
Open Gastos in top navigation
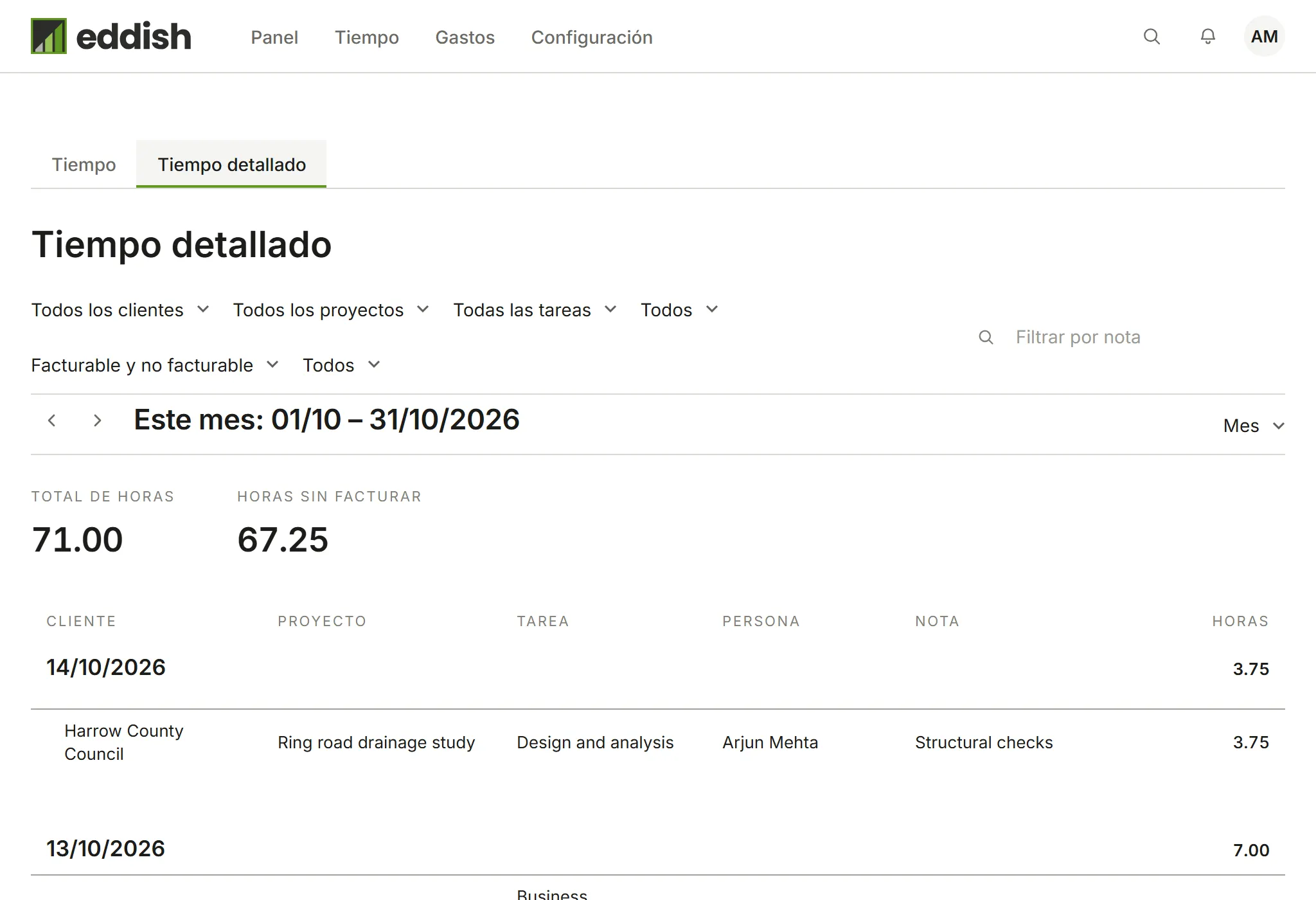pyautogui.click(x=465, y=37)
